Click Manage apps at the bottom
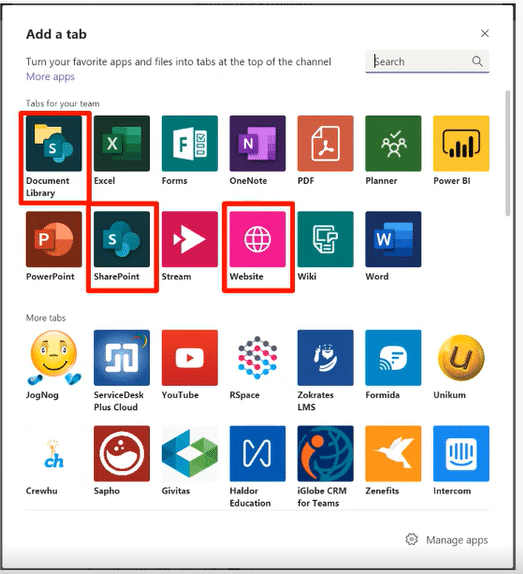 pyautogui.click(x=447, y=540)
